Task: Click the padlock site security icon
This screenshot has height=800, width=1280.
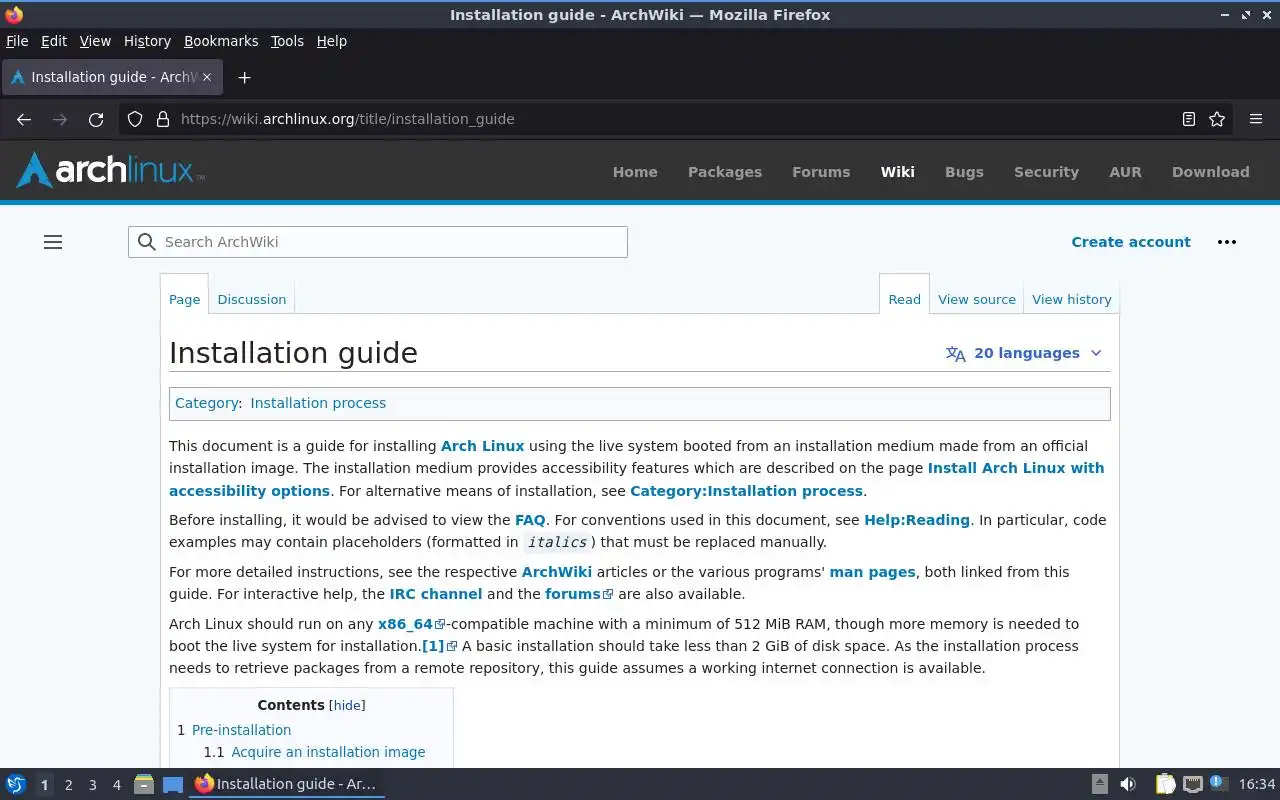Action: (163, 119)
